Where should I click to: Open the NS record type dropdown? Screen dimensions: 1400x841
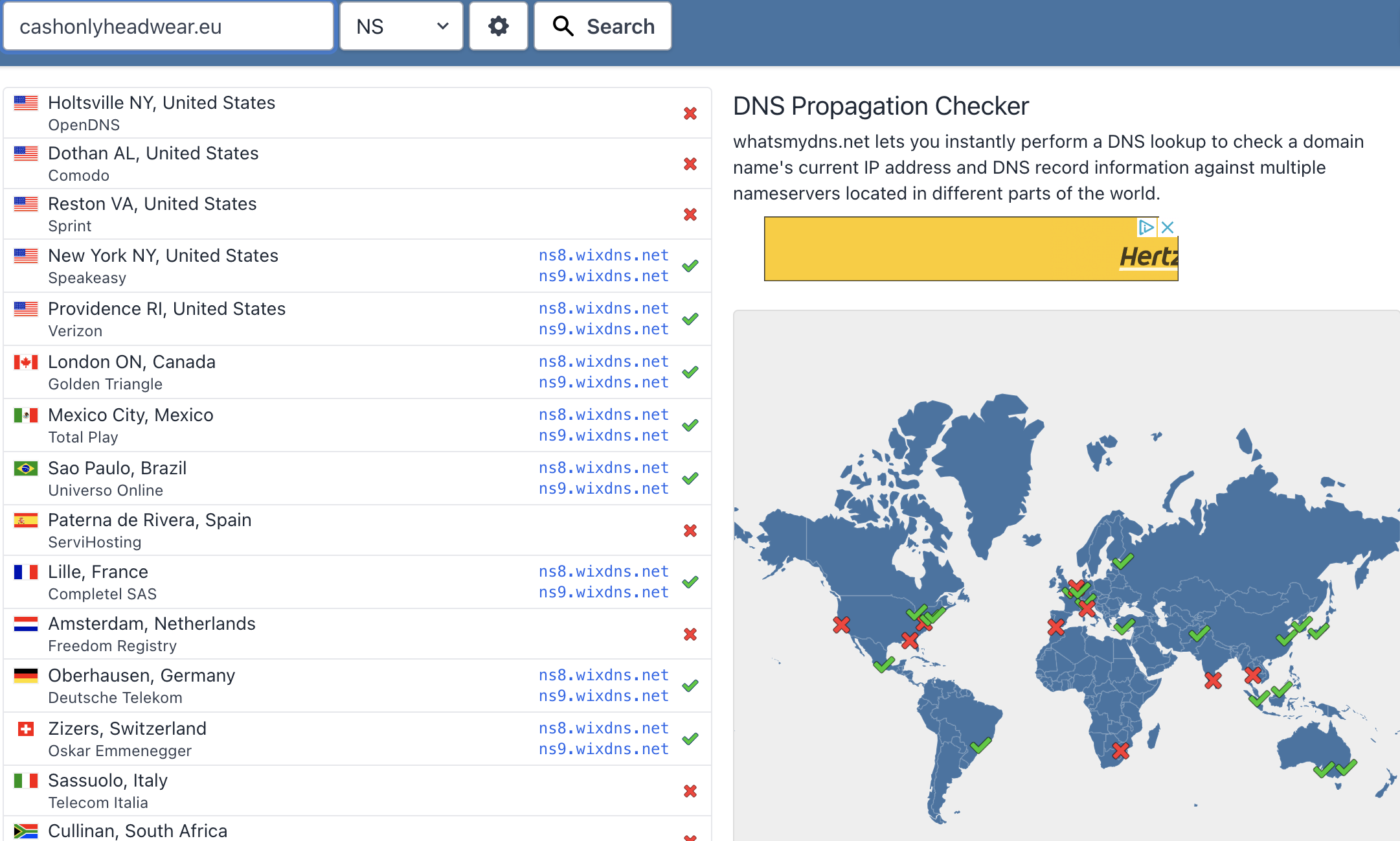[401, 27]
